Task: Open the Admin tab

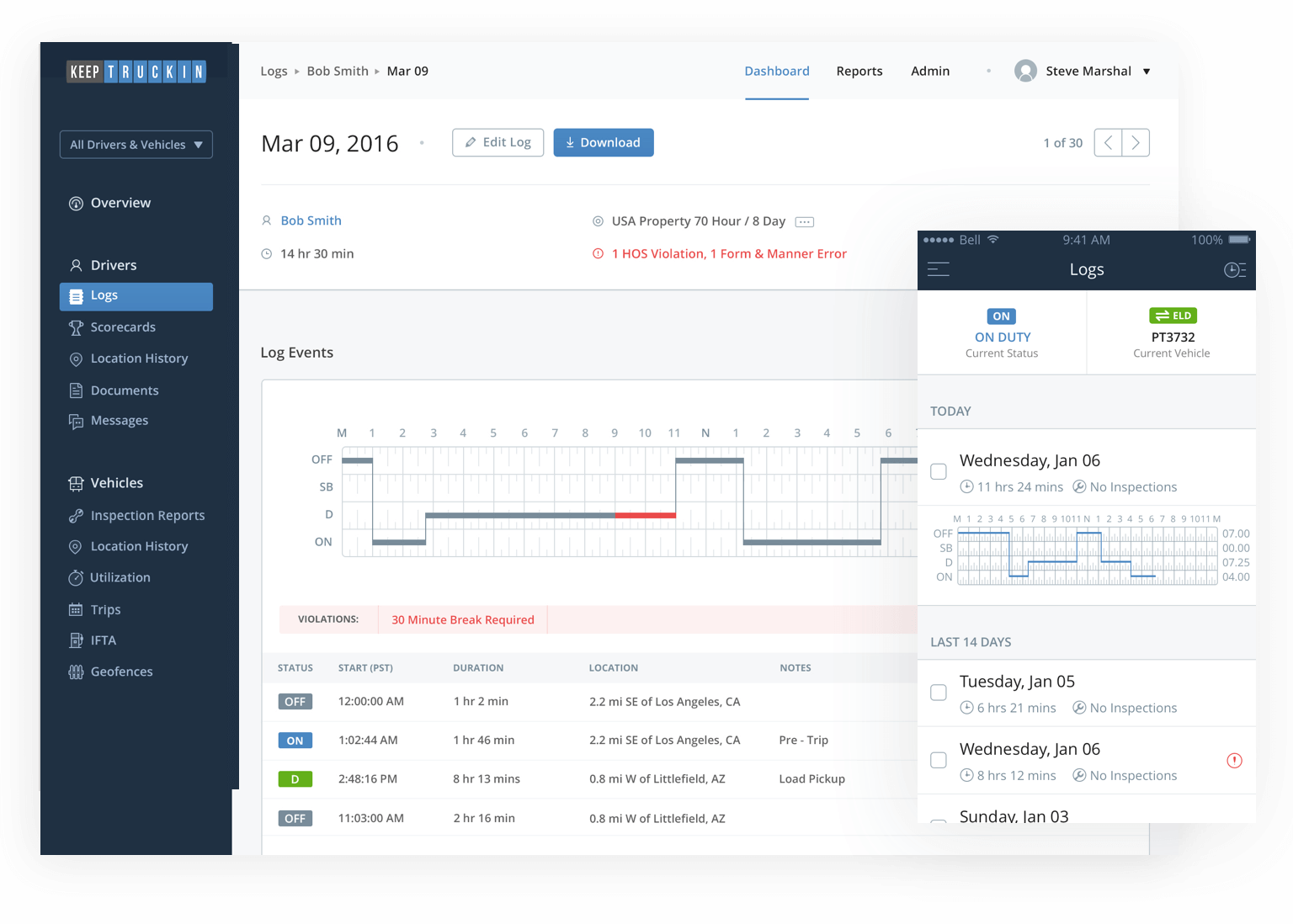Action: [929, 71]
